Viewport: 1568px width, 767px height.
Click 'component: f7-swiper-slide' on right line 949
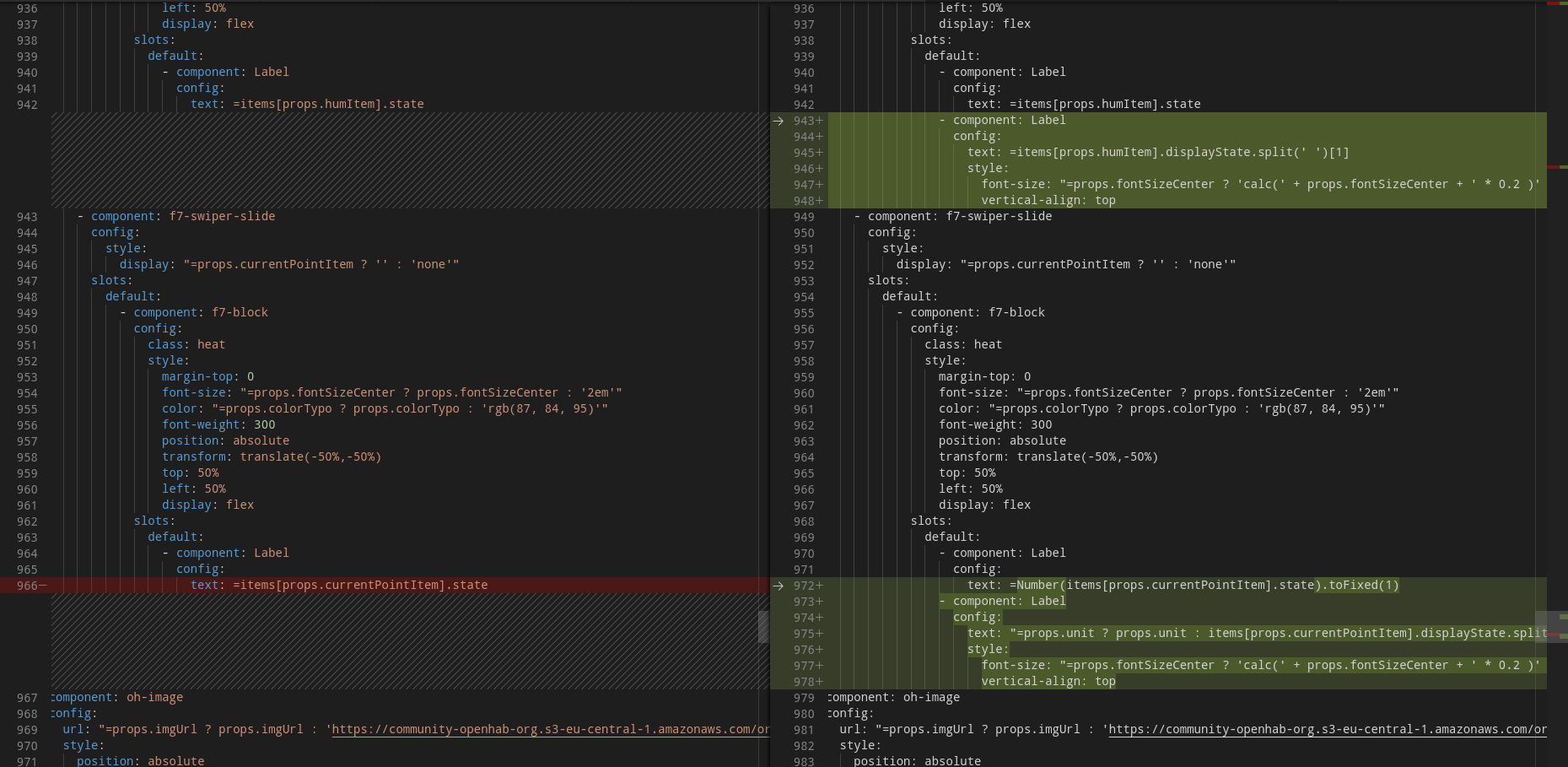tap(960, 217)
